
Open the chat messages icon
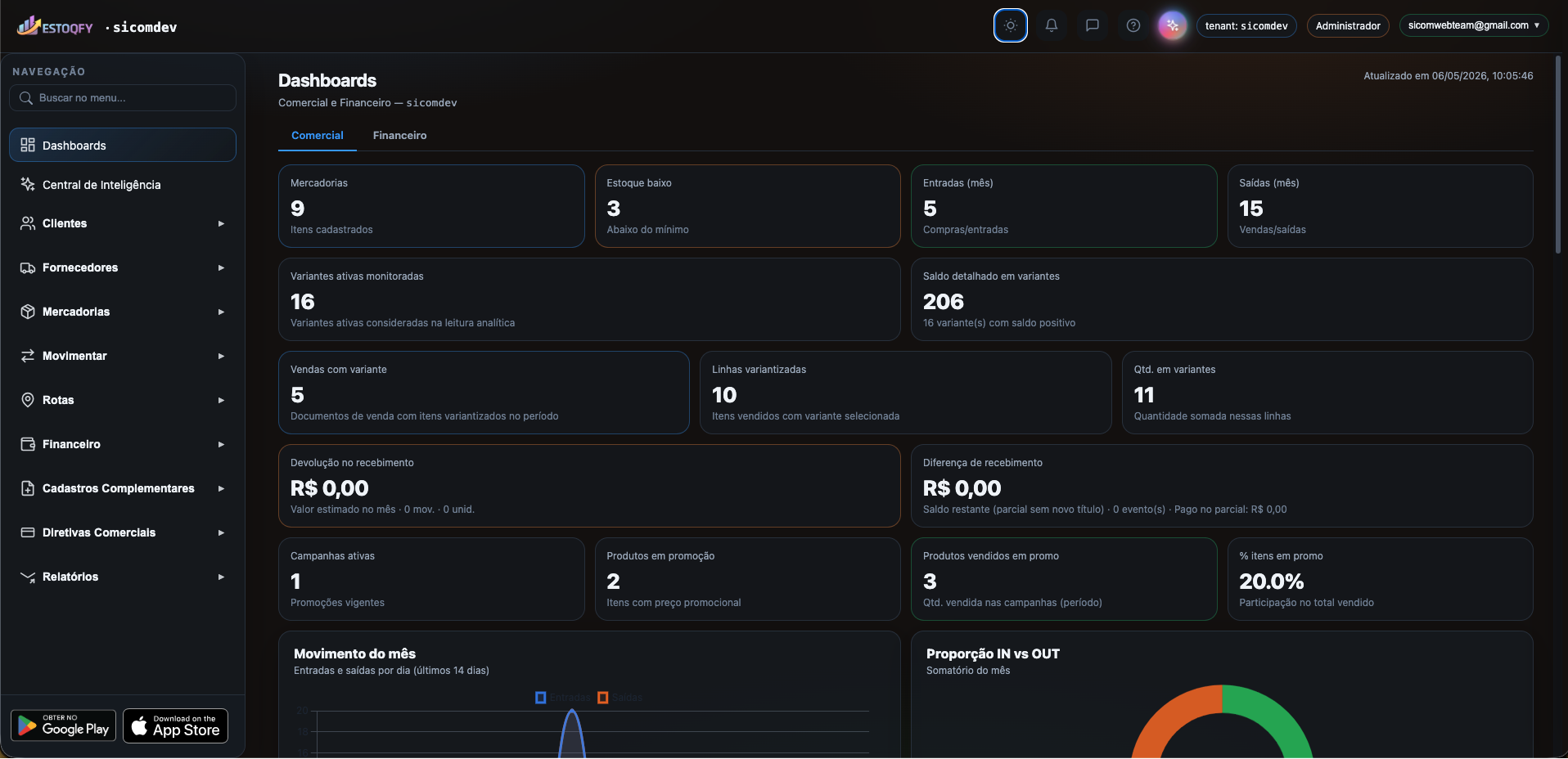pos(1093,25)
